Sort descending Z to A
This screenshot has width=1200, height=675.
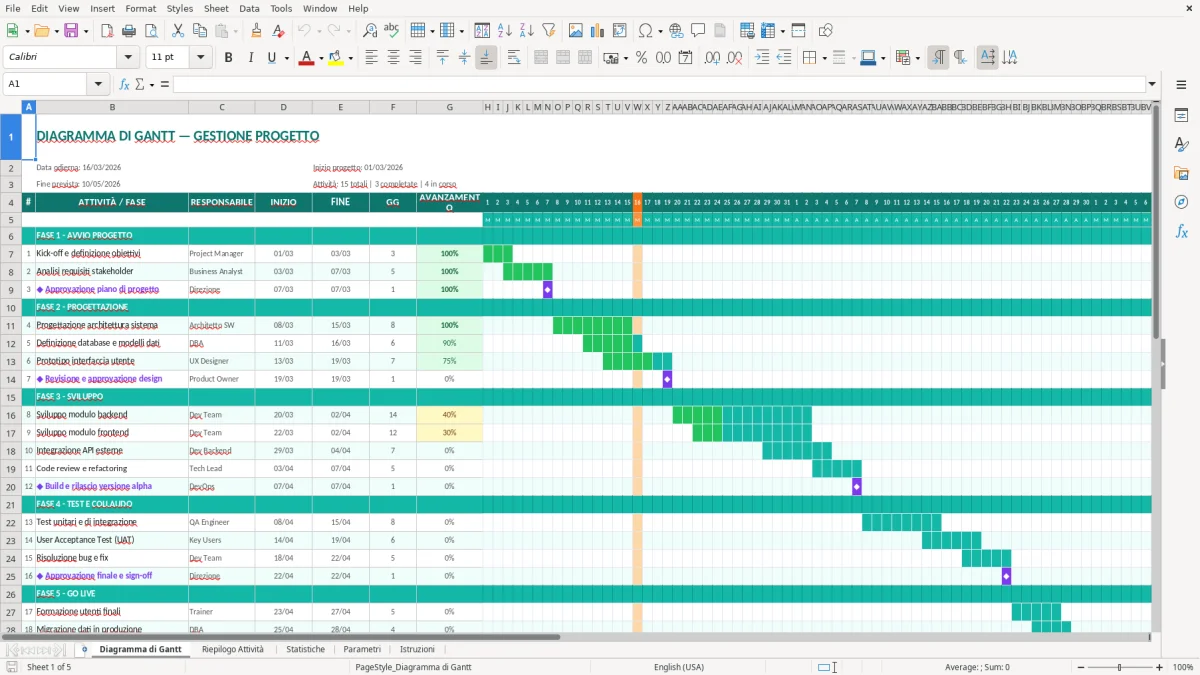[x=527, y=31]
